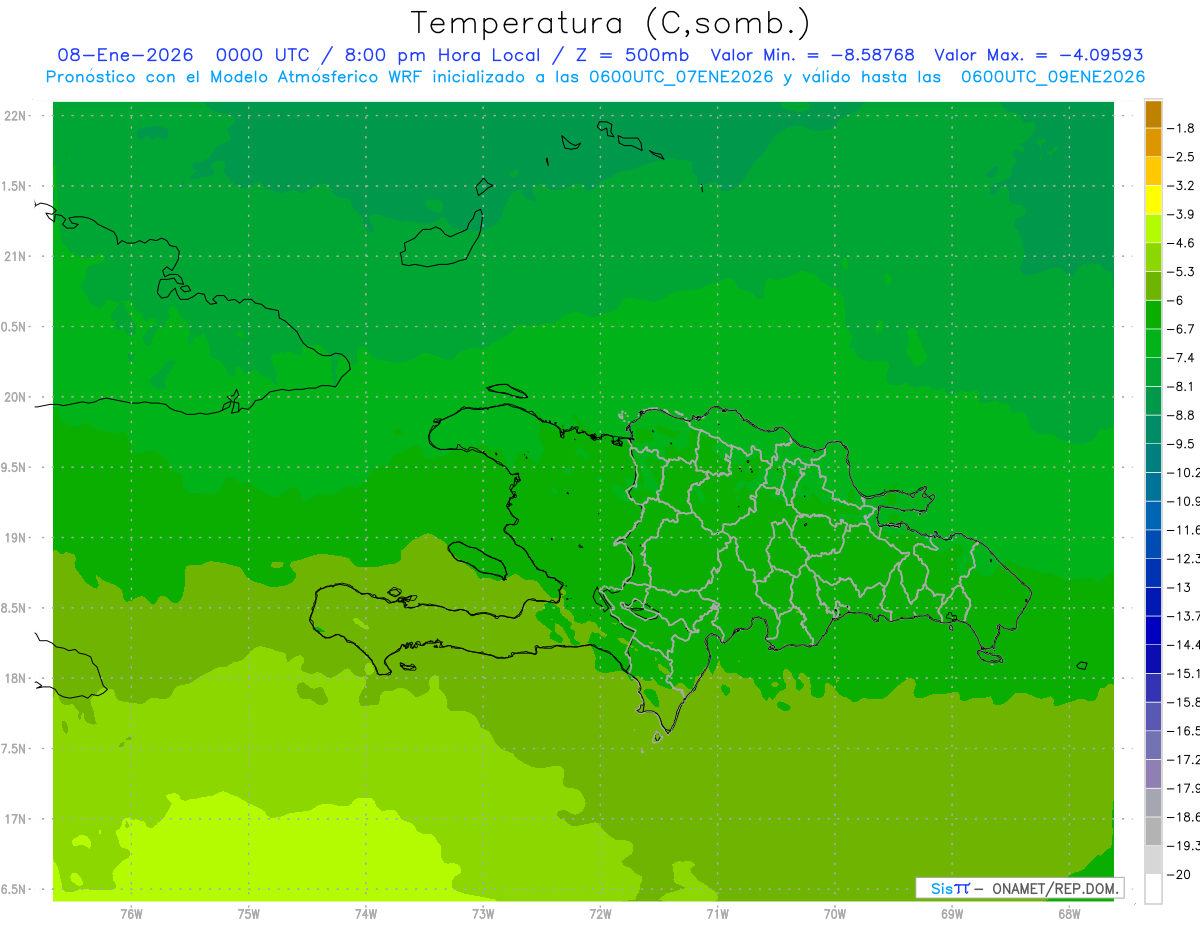
Task: Click the colorbar label "-1.8"
Action: [1181, 128]
